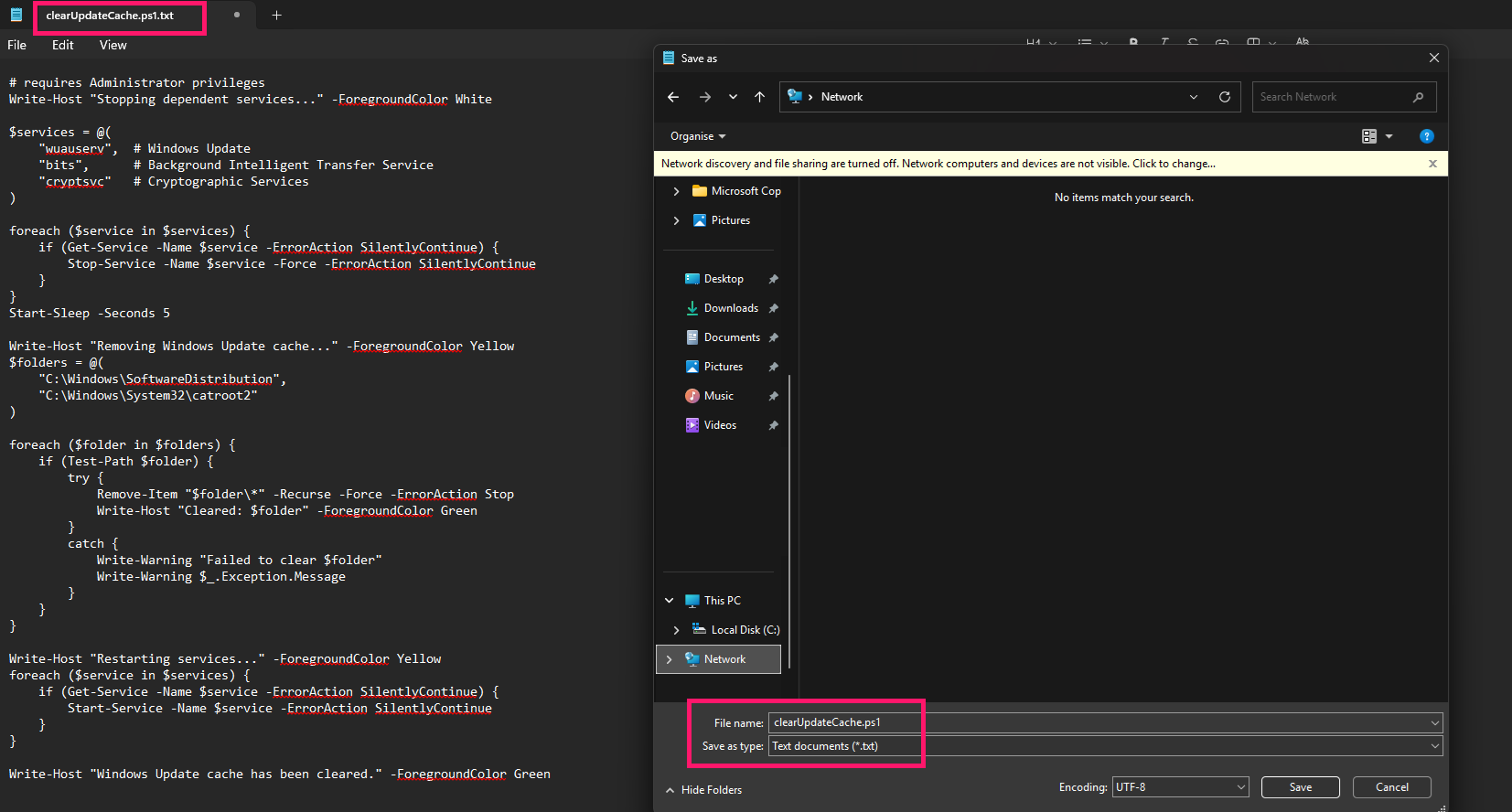Add a new Notepad tab
The width and height of the screenshot is (1512, 812).
click(x=276, y=15)
